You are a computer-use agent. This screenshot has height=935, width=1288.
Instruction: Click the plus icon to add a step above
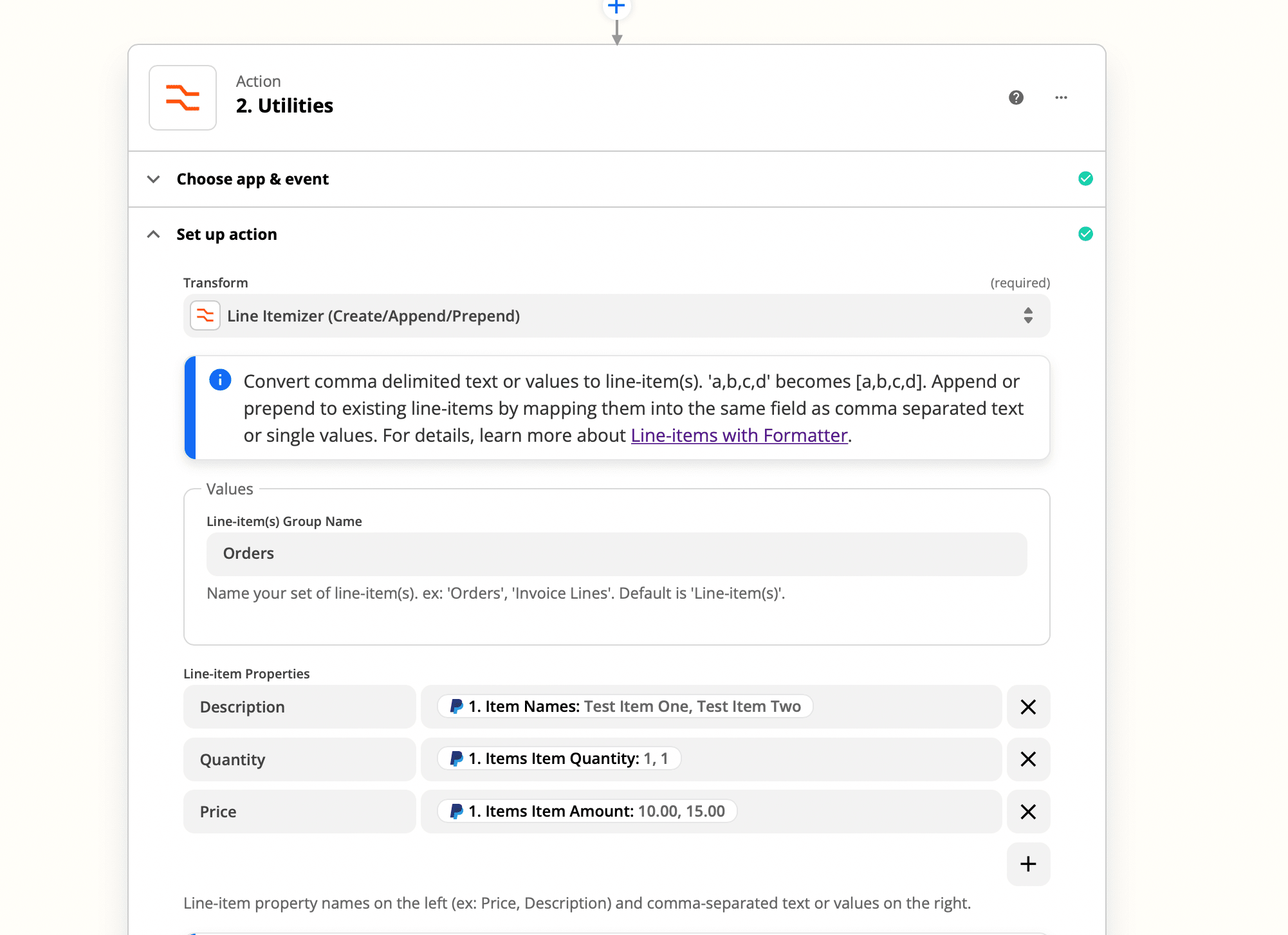pos(616,7)
